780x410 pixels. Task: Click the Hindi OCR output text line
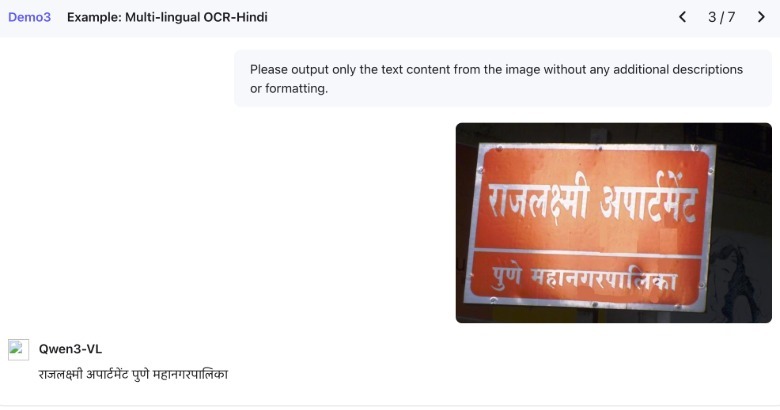133,374
